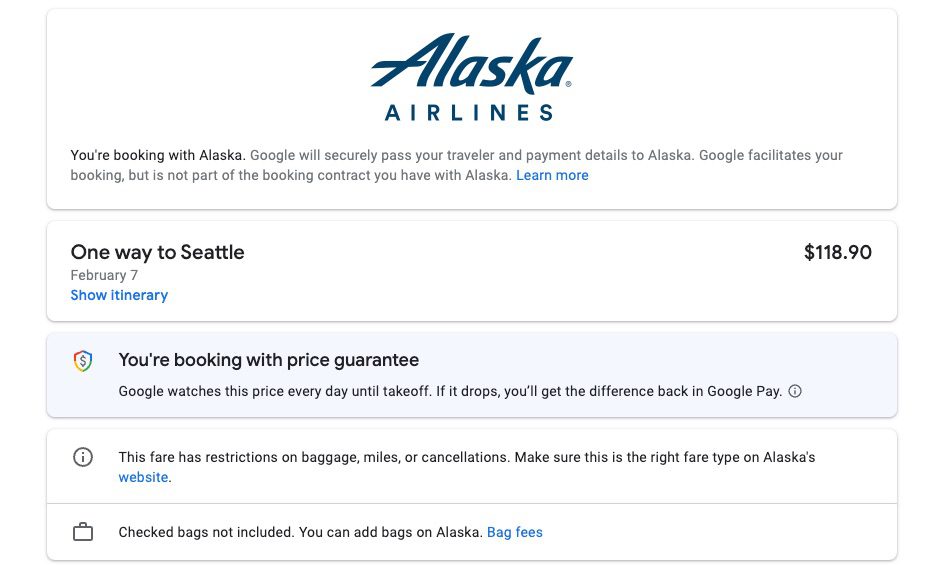Screen dimensions: 940x565
Task: Click the "Checked bags not included" text
Action: click(x=205, y=532)
